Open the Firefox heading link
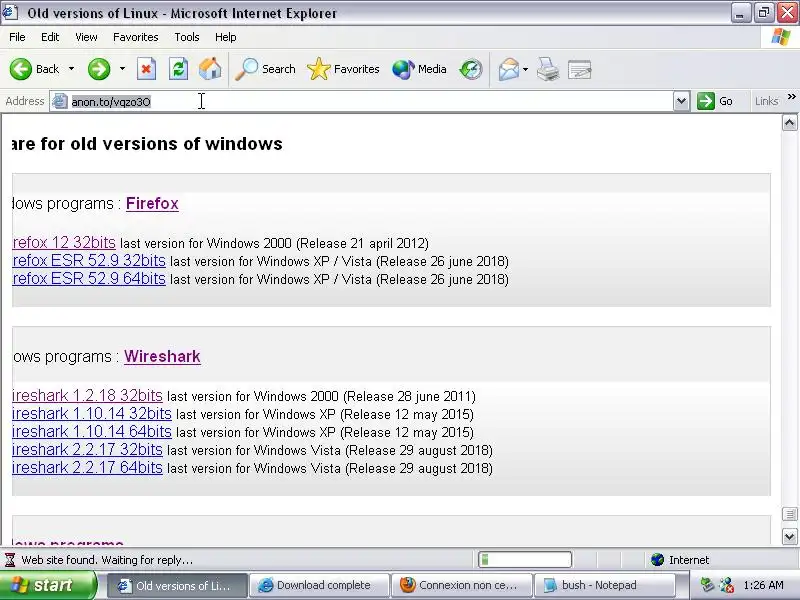This screenshot has width=800, height=600. (x=152, y=204)
